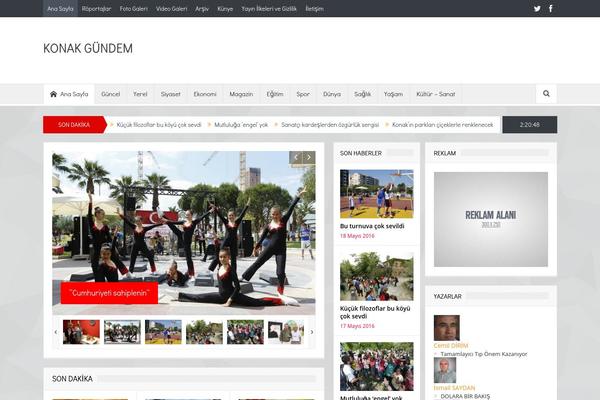Open the crowd news image in Son Haberler
The width and height of the screenshot is (600, 400).
pos(377,366)
